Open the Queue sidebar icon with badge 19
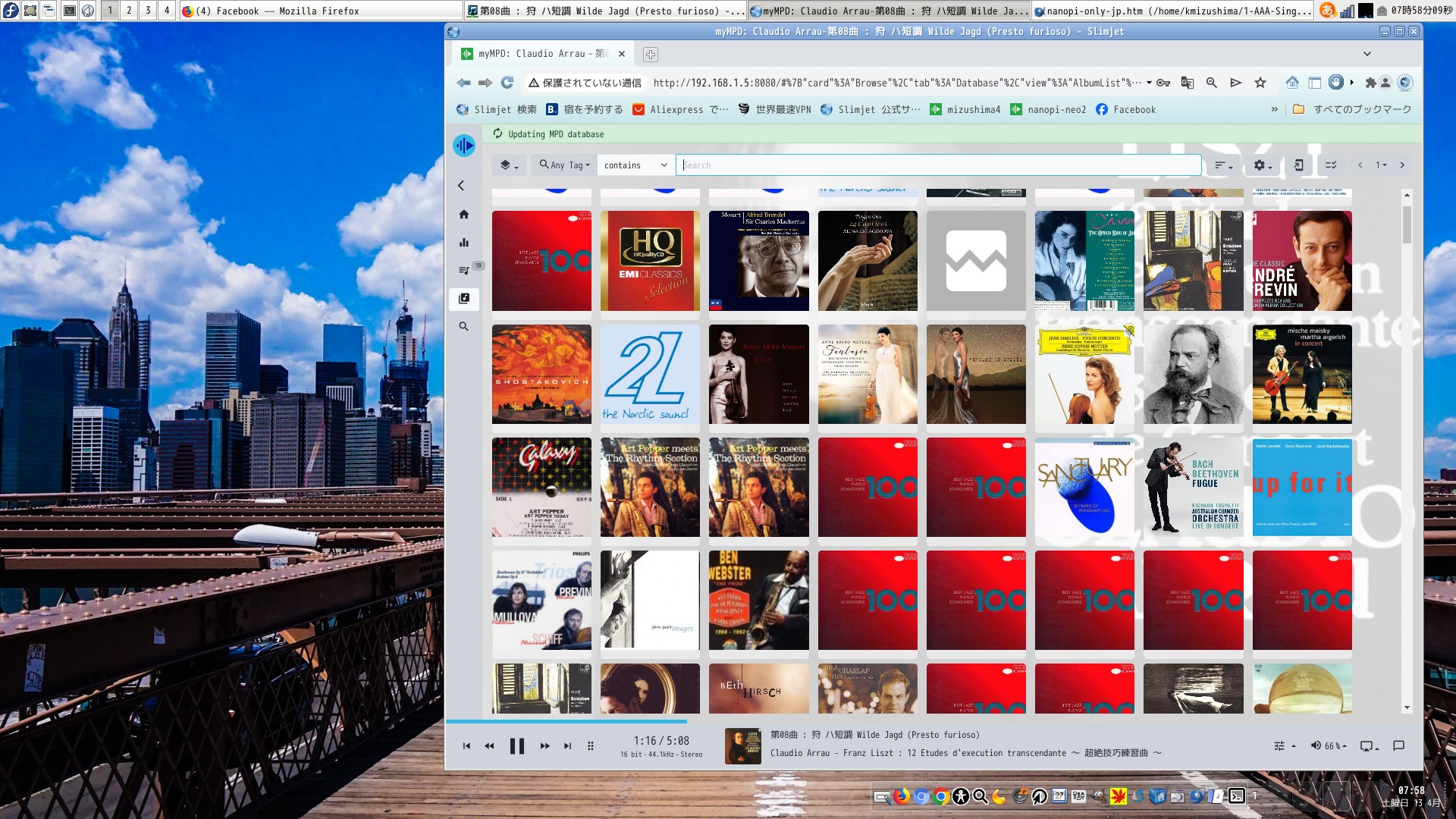 coord(463,270)
